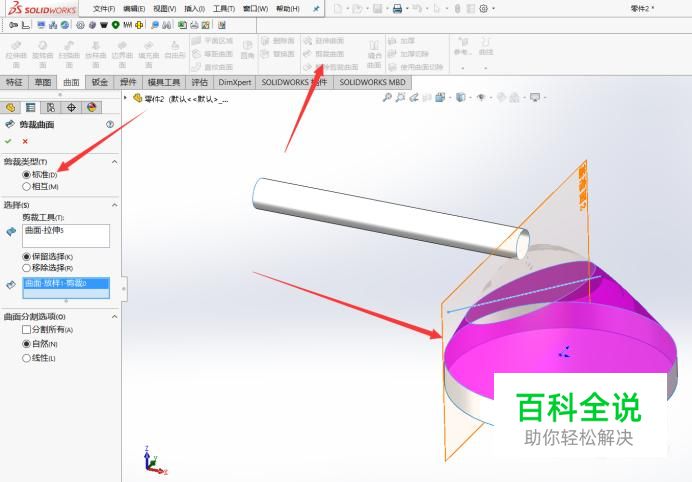Open the Hide/Show Items dropdown arrow

pos(490,97)
